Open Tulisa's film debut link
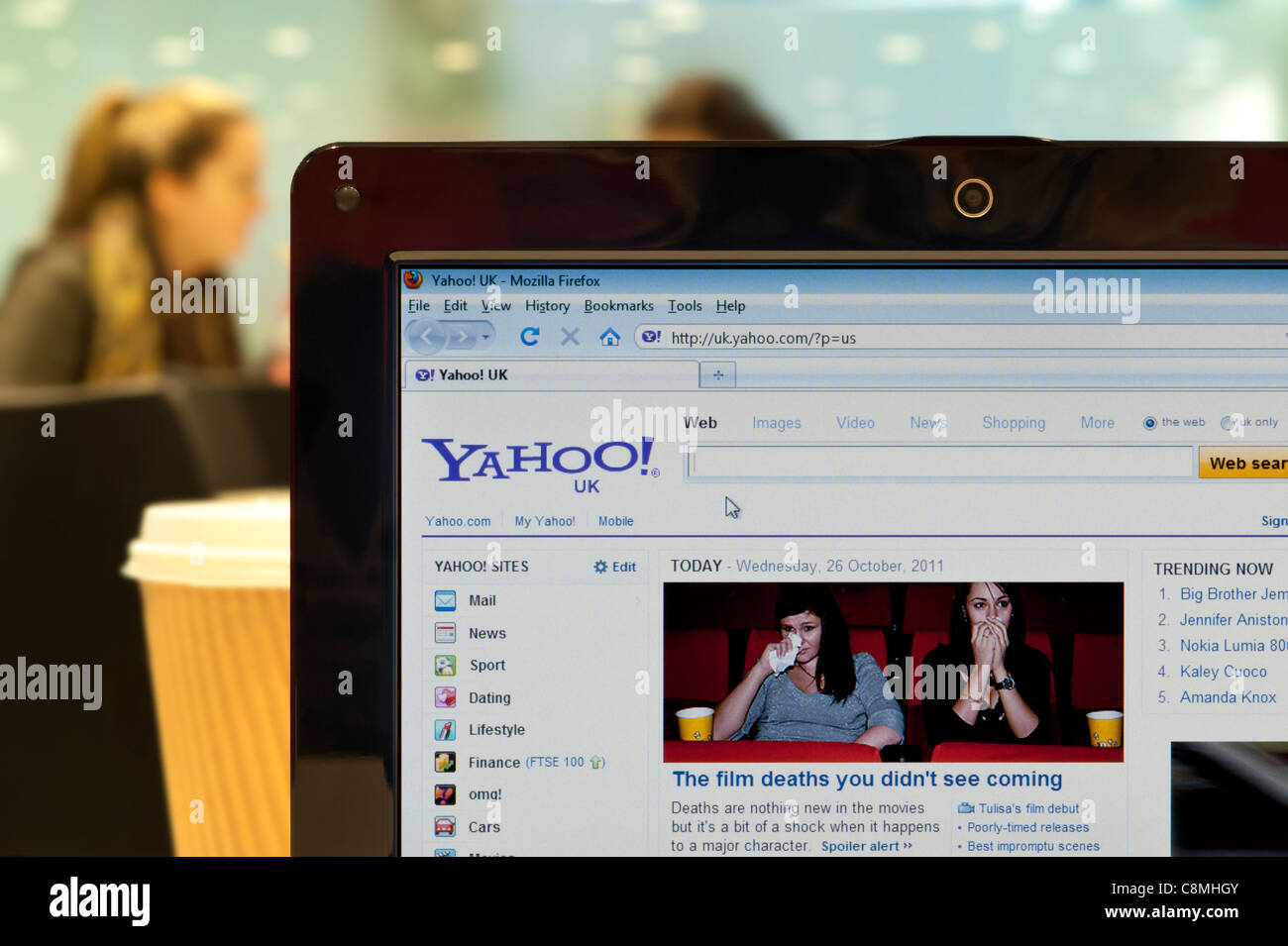The width and height of the screenshot is (1288, 946). coord(1029,808)
